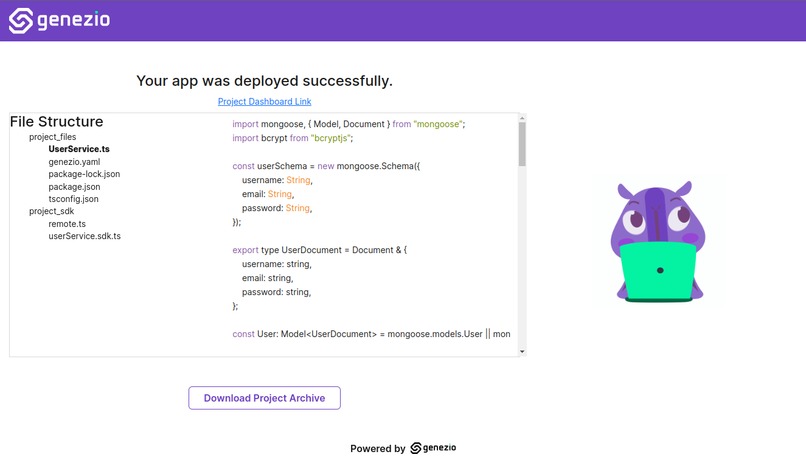Click the 'Powered by' footer text
The width and height of the screenshot is (806, 474).
pos(378,448)
